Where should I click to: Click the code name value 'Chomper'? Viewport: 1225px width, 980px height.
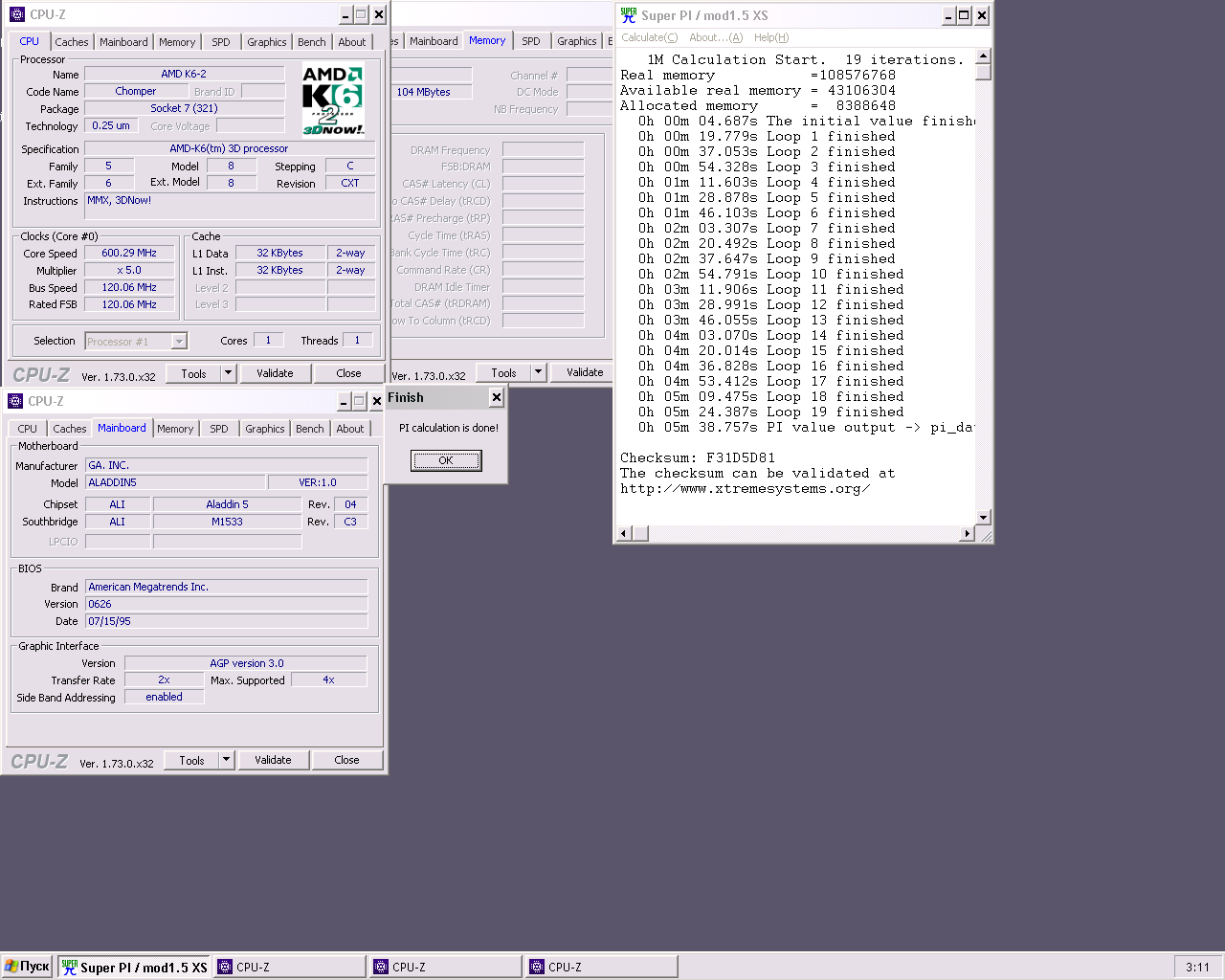tap(136, 91)
